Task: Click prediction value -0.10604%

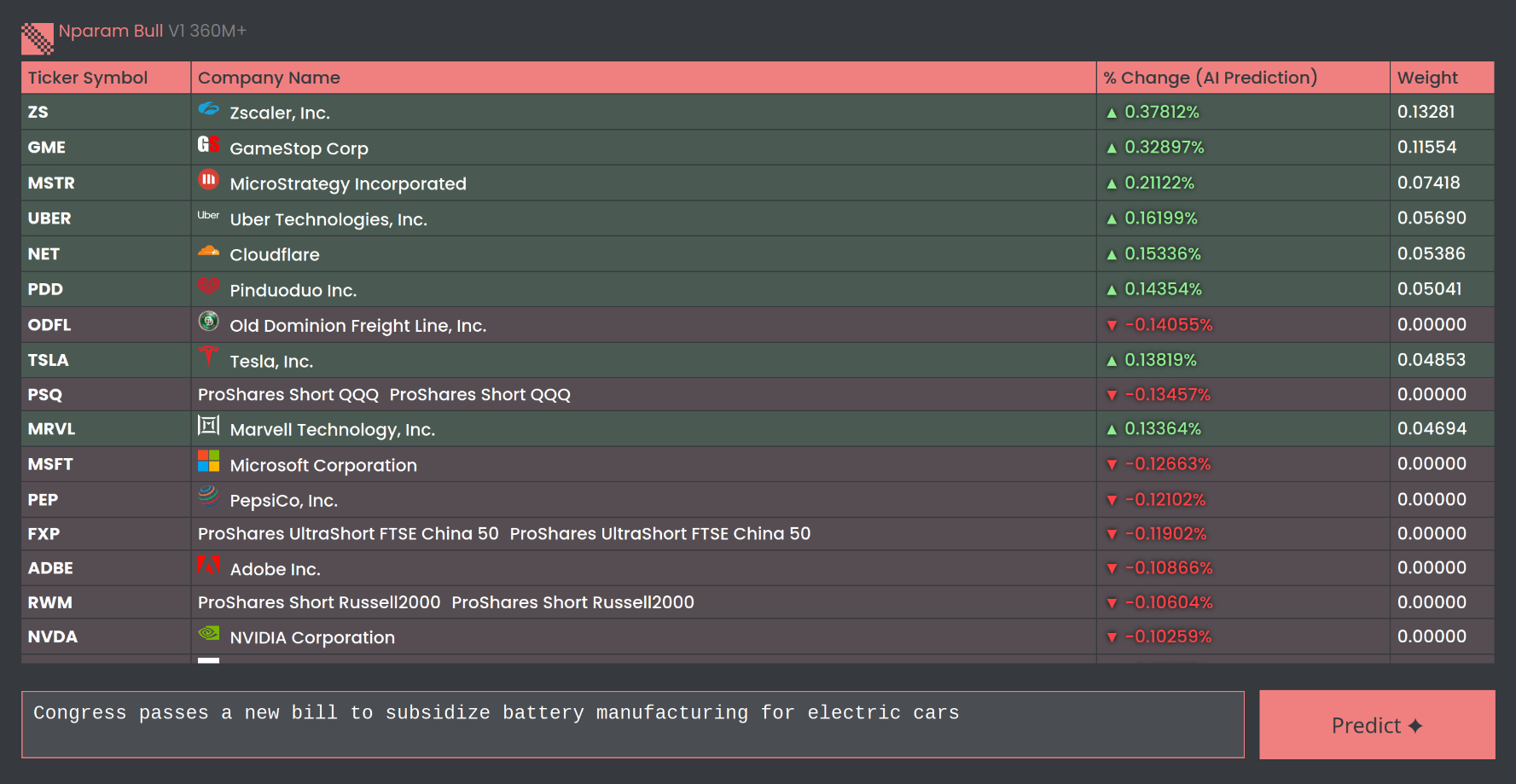Action: 1169,602
